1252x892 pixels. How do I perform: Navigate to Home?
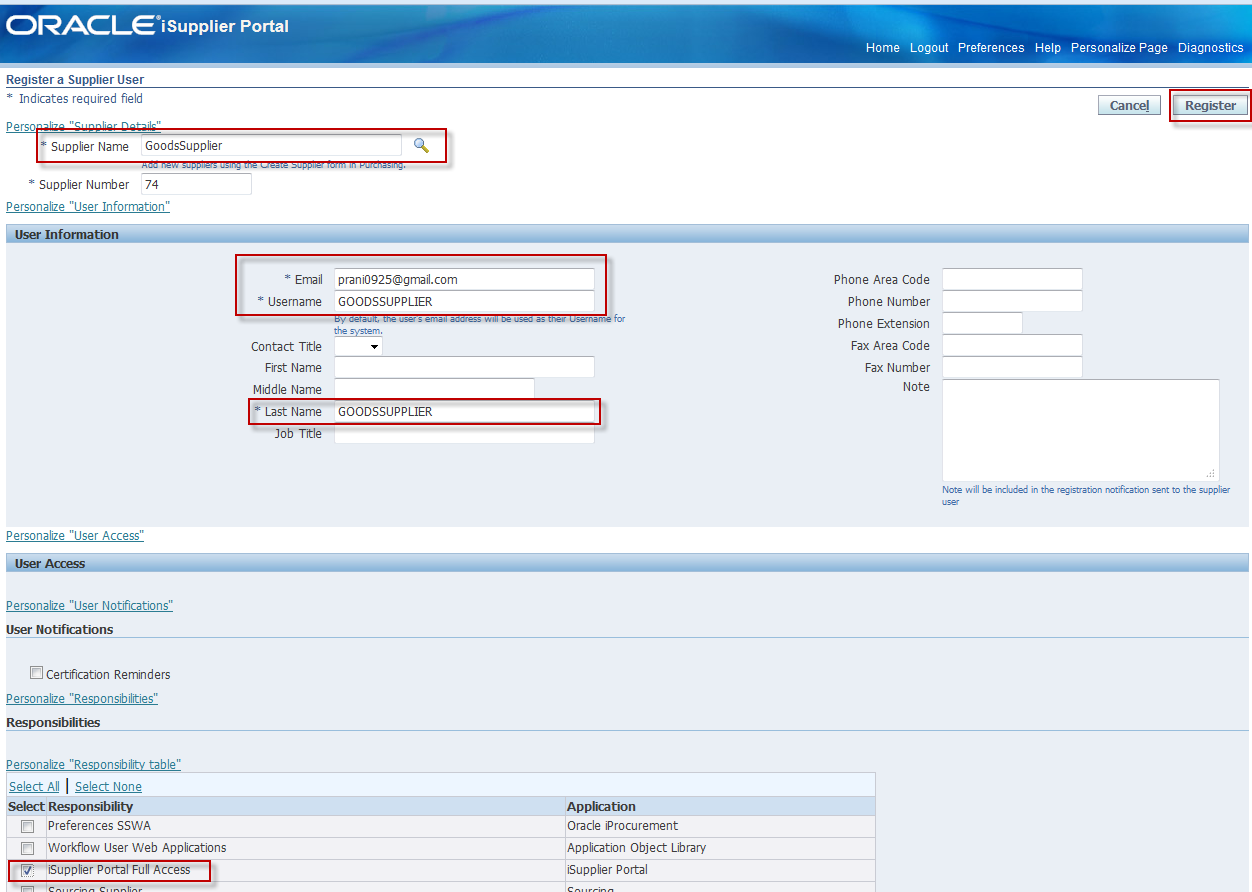tap(882, 47)
